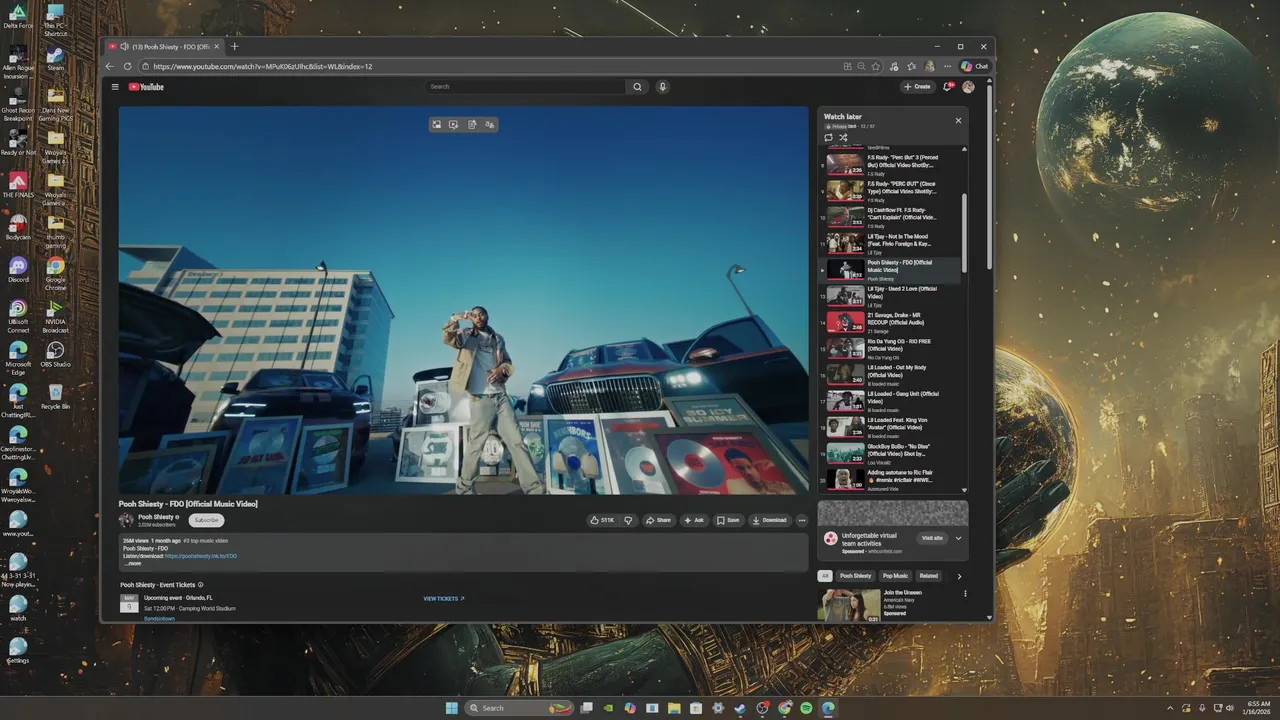Visit site for sponsored virtual team ad
Viewport: 1280px width, 720px height.
[x=932, y=538]
